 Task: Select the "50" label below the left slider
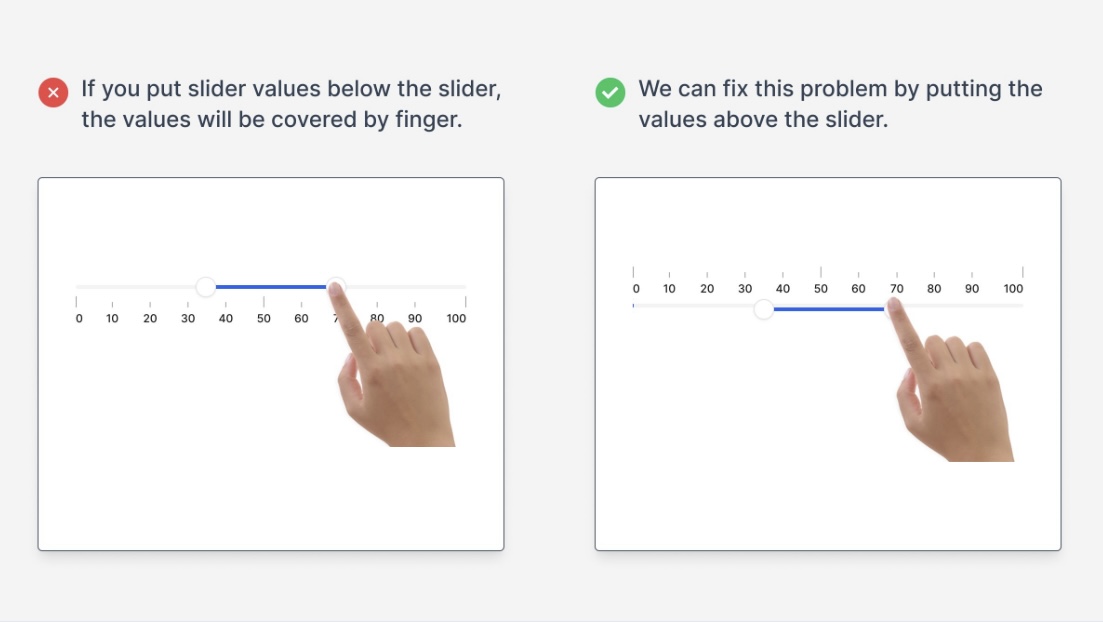click(264, 319)
